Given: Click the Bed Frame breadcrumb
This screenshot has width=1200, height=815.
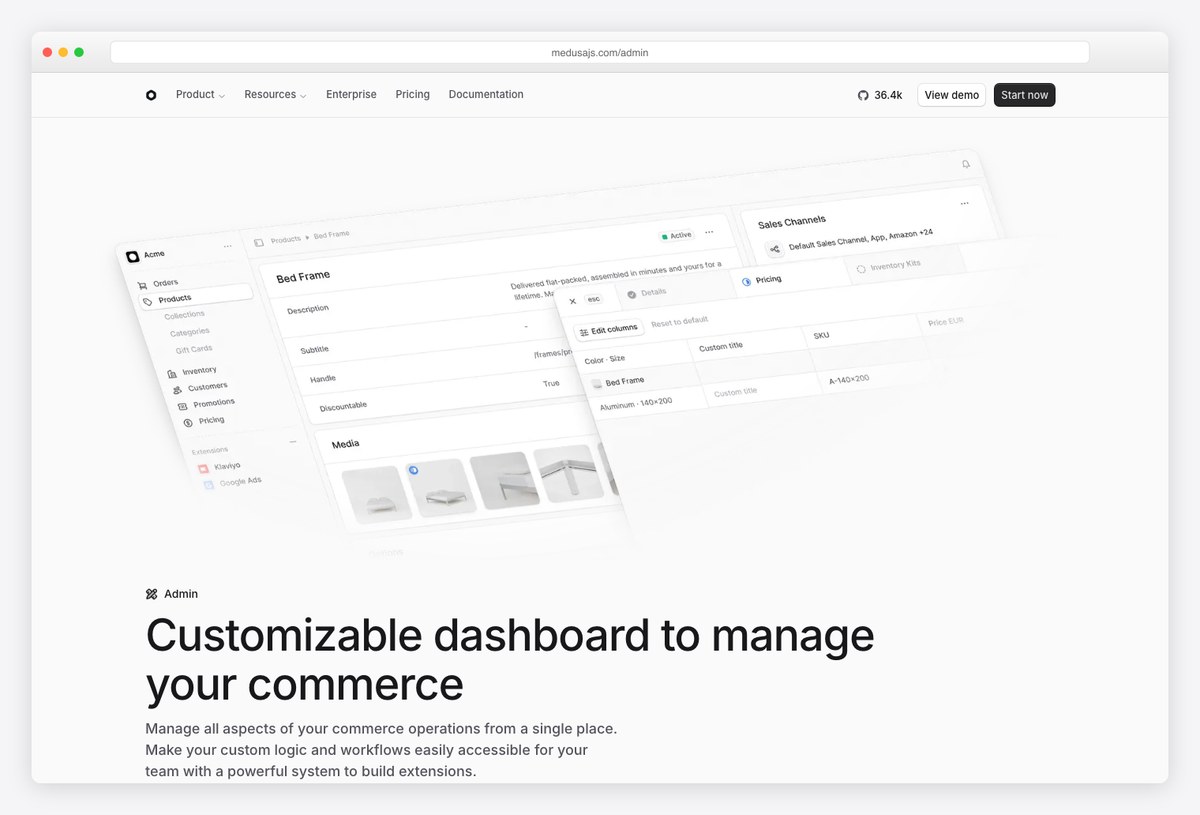Looking at the screenshot, I should [332, 235].
